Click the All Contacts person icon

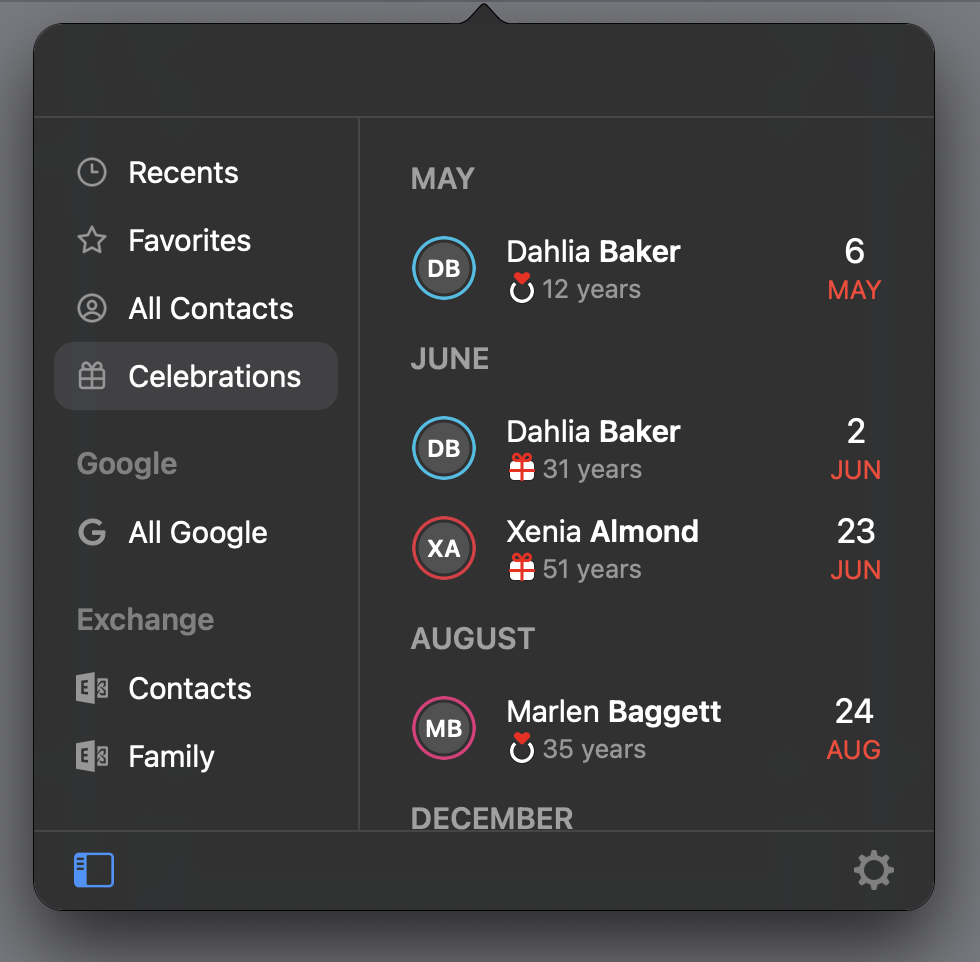[92, 308]
